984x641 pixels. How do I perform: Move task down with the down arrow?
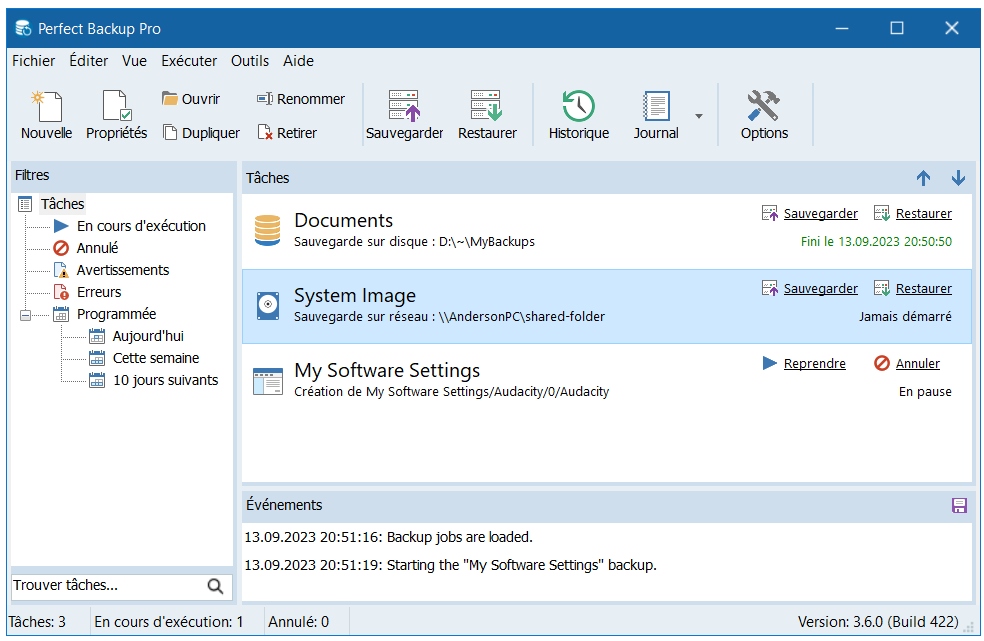958,178
